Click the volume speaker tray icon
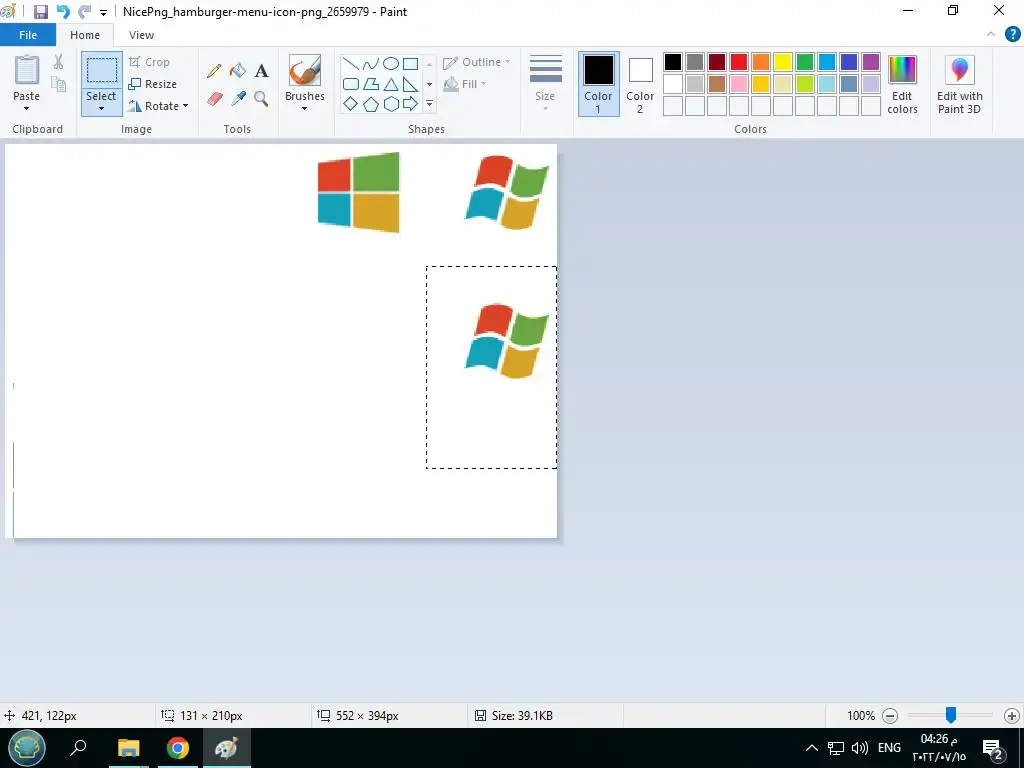The height and width of the screenshot is (768, 1024). coord(859,748)
